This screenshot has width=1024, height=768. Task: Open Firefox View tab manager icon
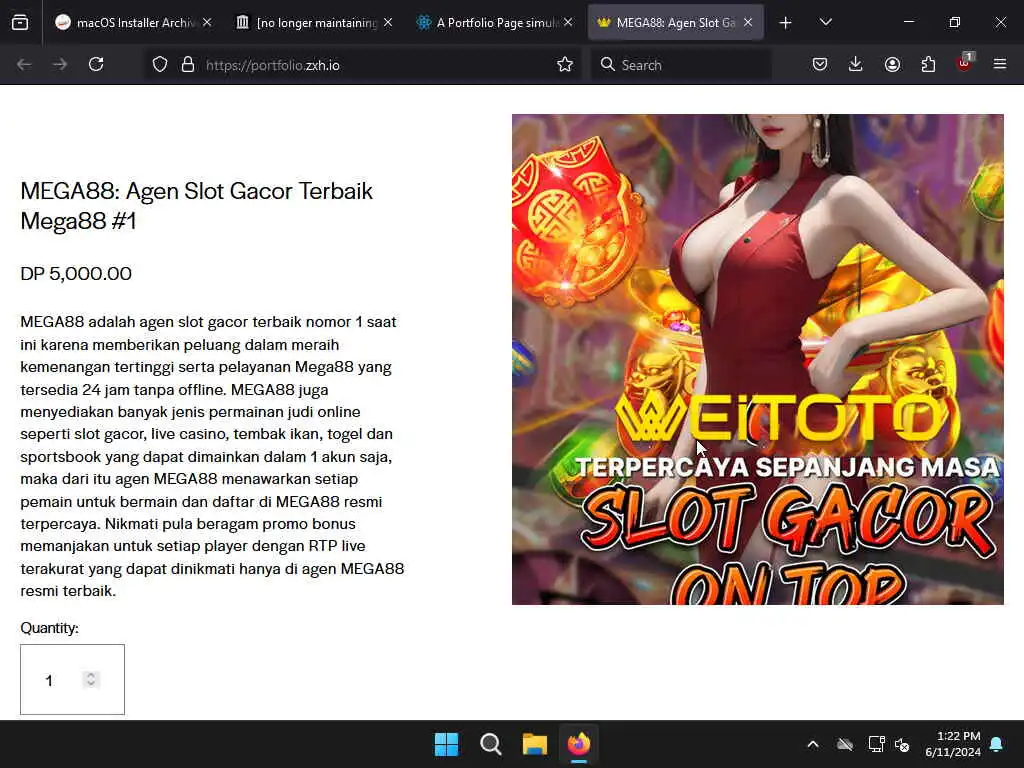tap(20, 23)
